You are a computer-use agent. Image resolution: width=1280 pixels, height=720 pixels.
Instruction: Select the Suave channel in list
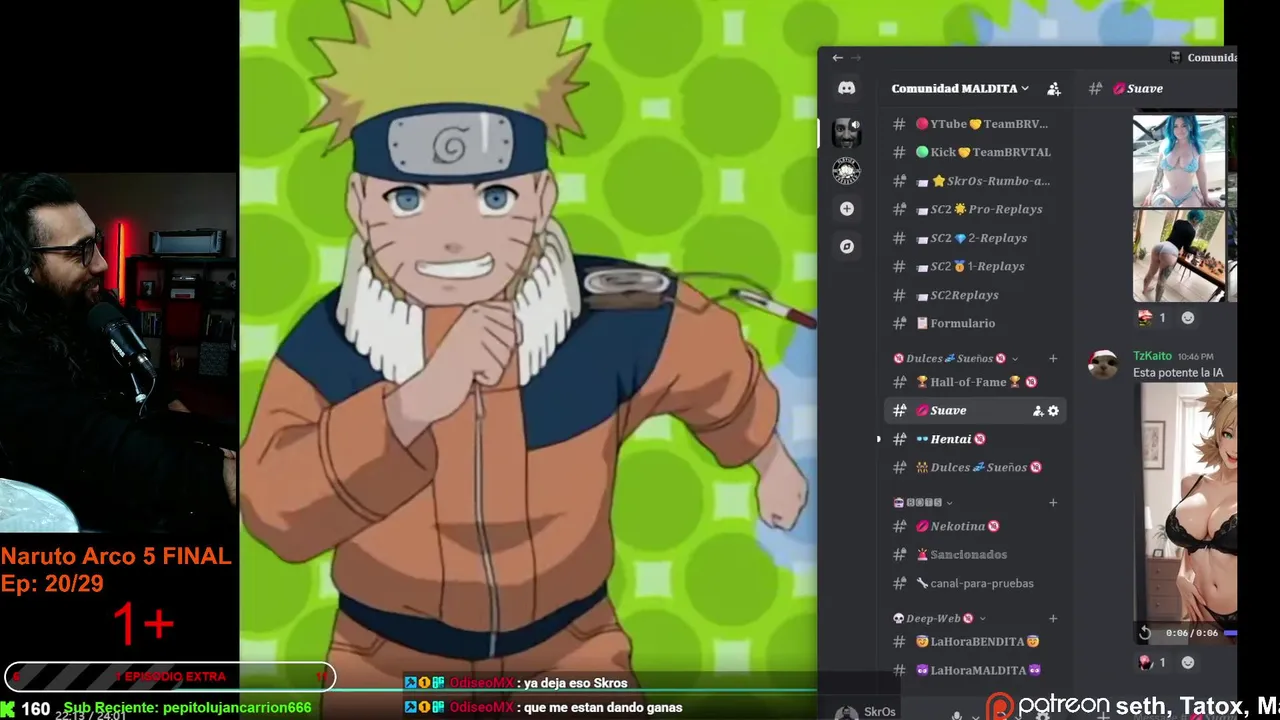(x=975, y=410)
